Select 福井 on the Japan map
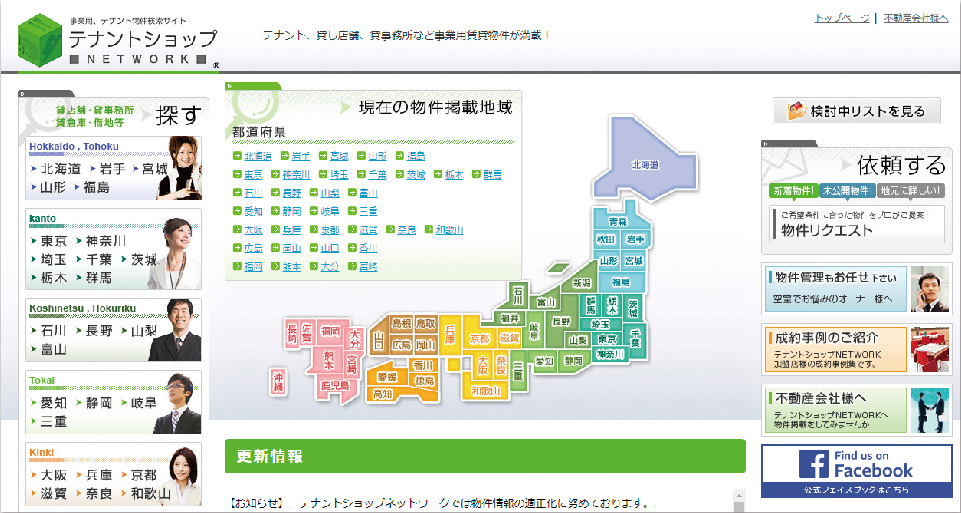Viewport: 961px width, 513px height. click(509, 318)
